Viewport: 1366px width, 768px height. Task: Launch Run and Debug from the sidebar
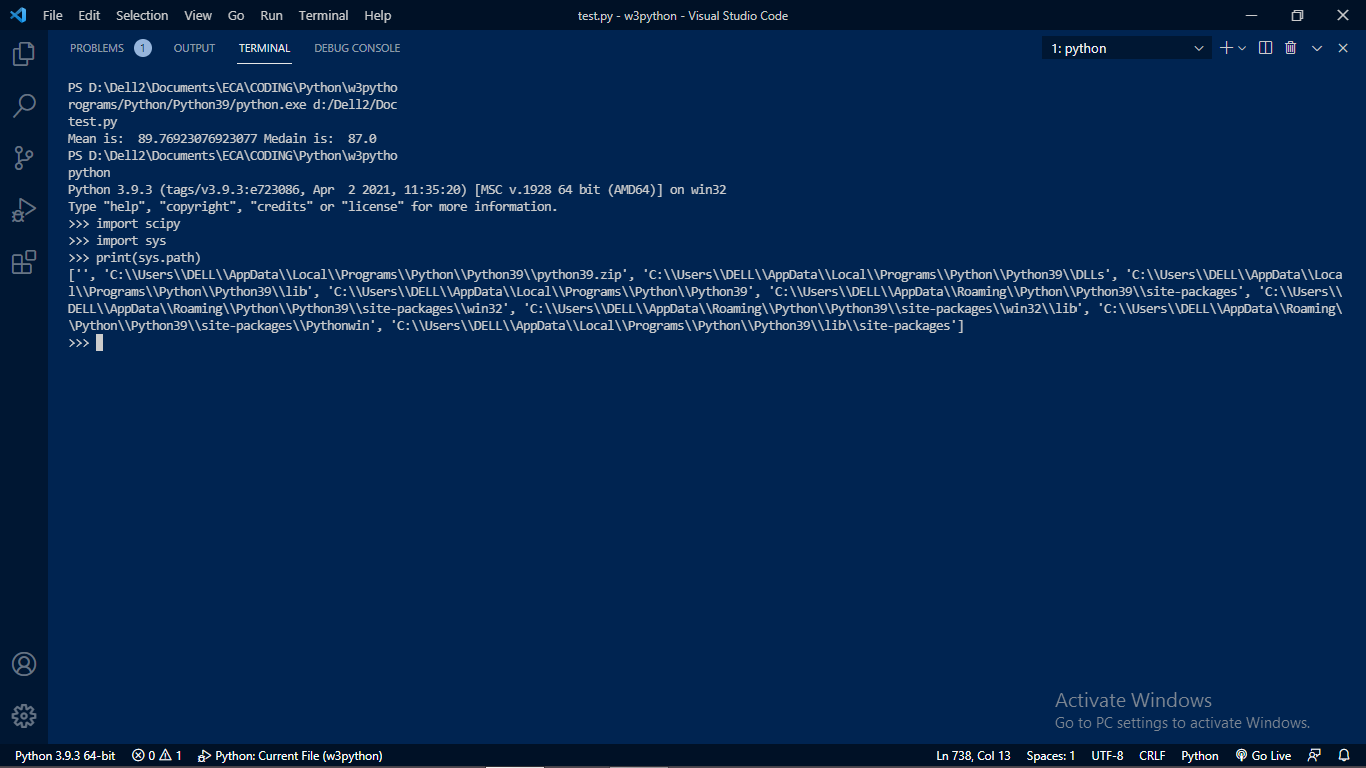[x=24, y=209]
